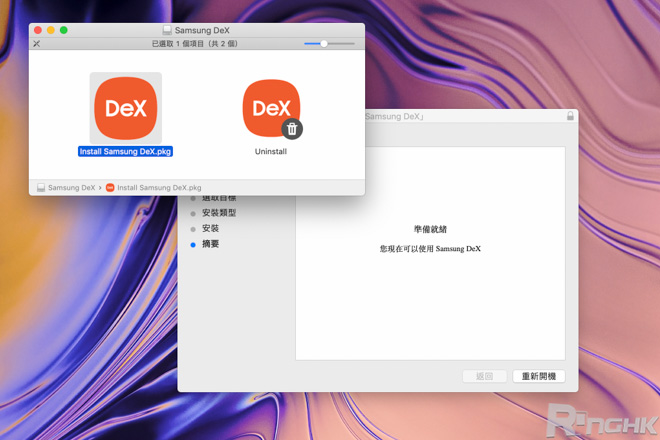Click the small DeX icon in path bar

point(110,188)
